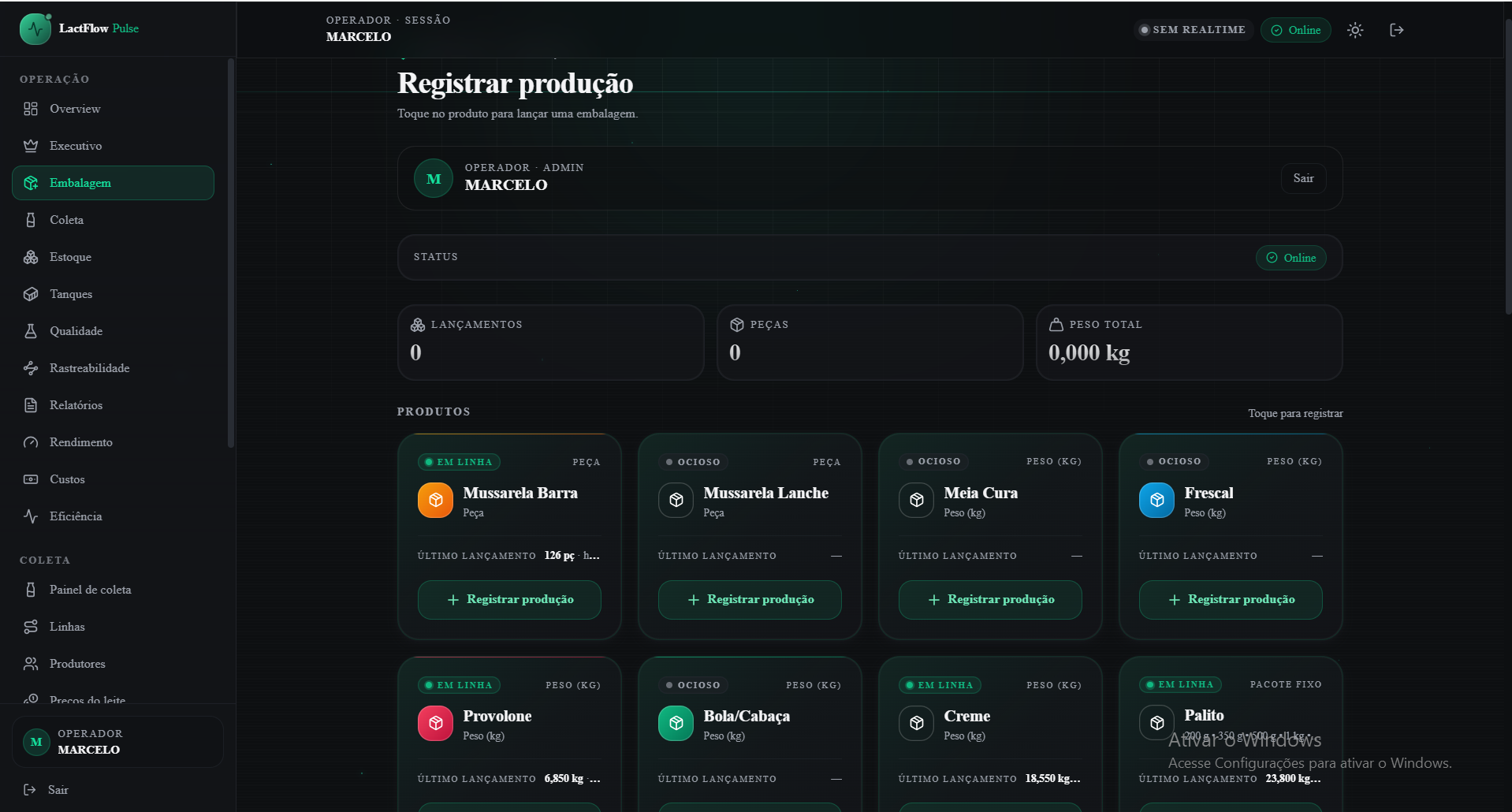This screenshot has height=812, width=1512.
Task: Click Palito package icon
Action: [x=1156, y=723]
